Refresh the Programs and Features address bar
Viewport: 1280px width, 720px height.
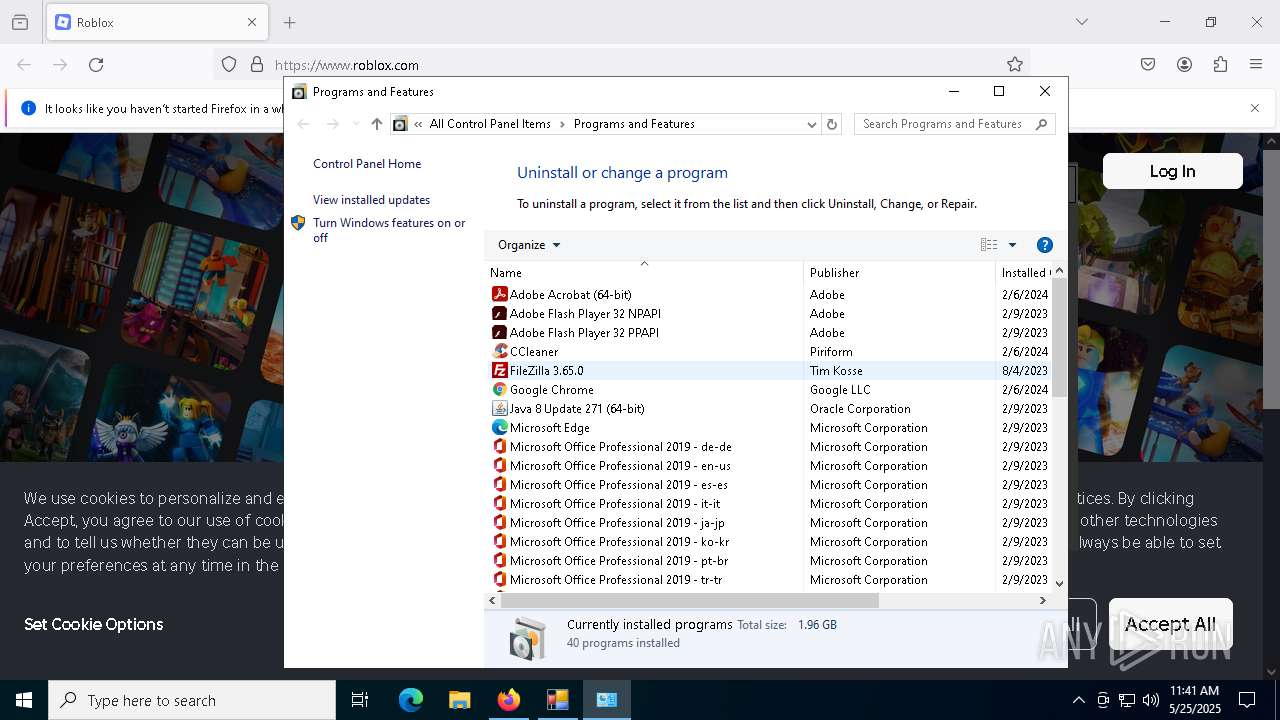832,124
